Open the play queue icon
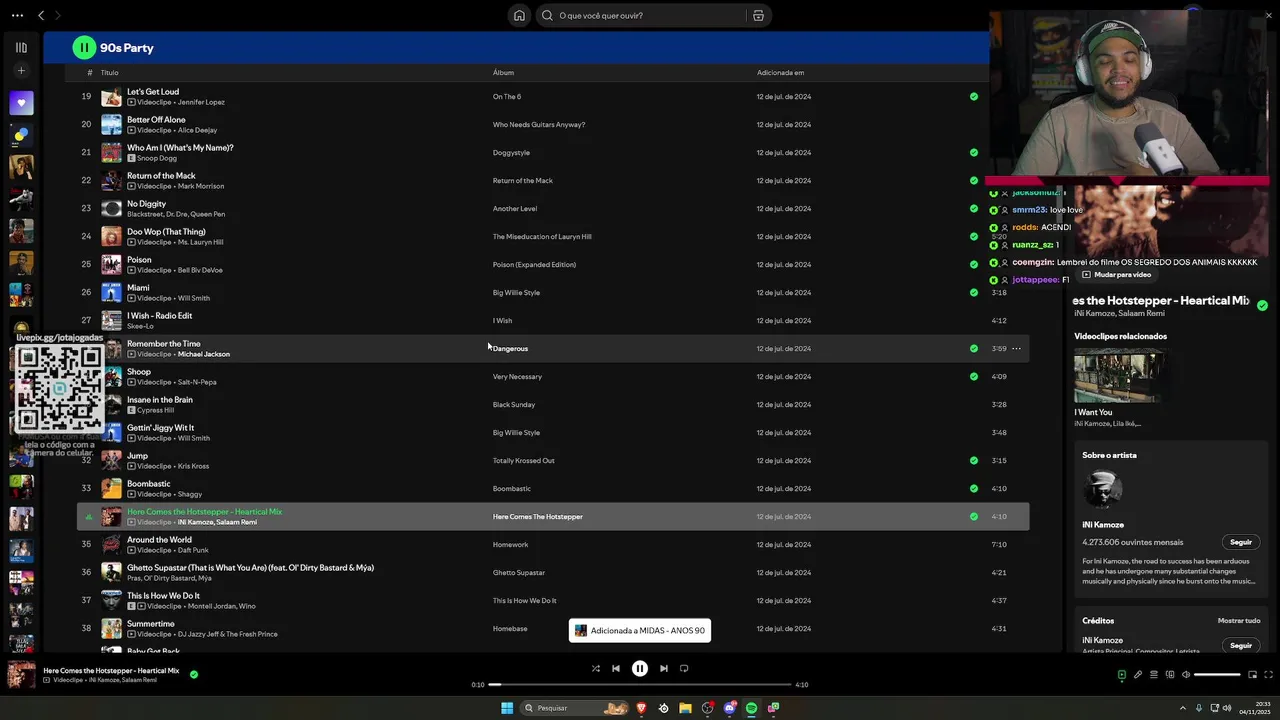Screen dimensions: 1280x720 click(1153, 675)
